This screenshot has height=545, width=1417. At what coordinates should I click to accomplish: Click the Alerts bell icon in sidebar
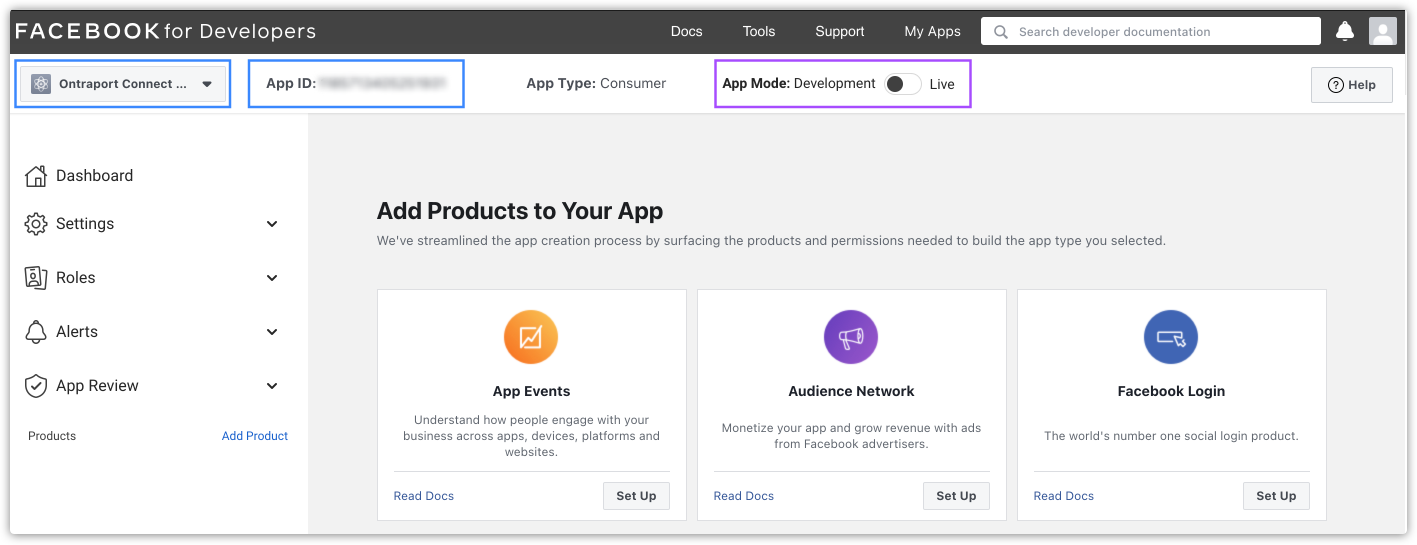[36, 332]
